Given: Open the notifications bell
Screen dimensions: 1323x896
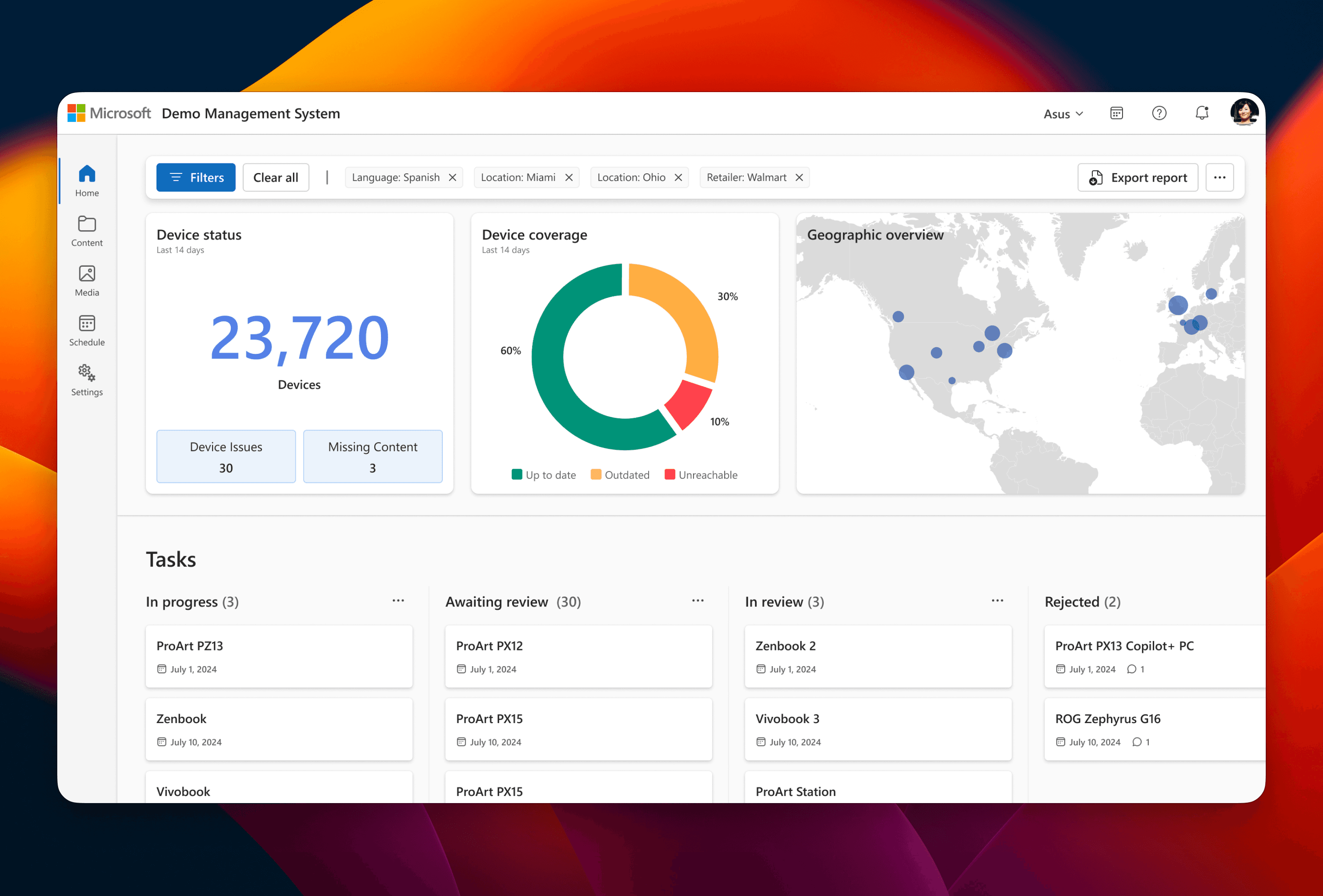Looking at the screenshot, I should pos(1201,113).
